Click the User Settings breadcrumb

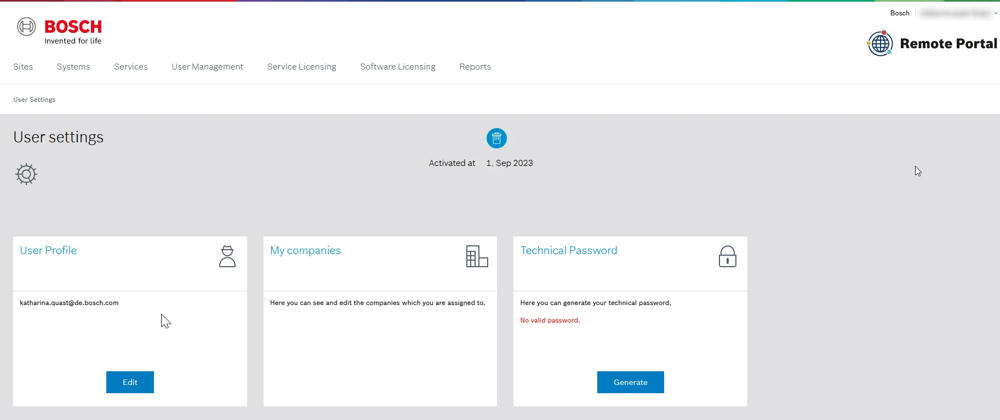[x=34, y=100]
